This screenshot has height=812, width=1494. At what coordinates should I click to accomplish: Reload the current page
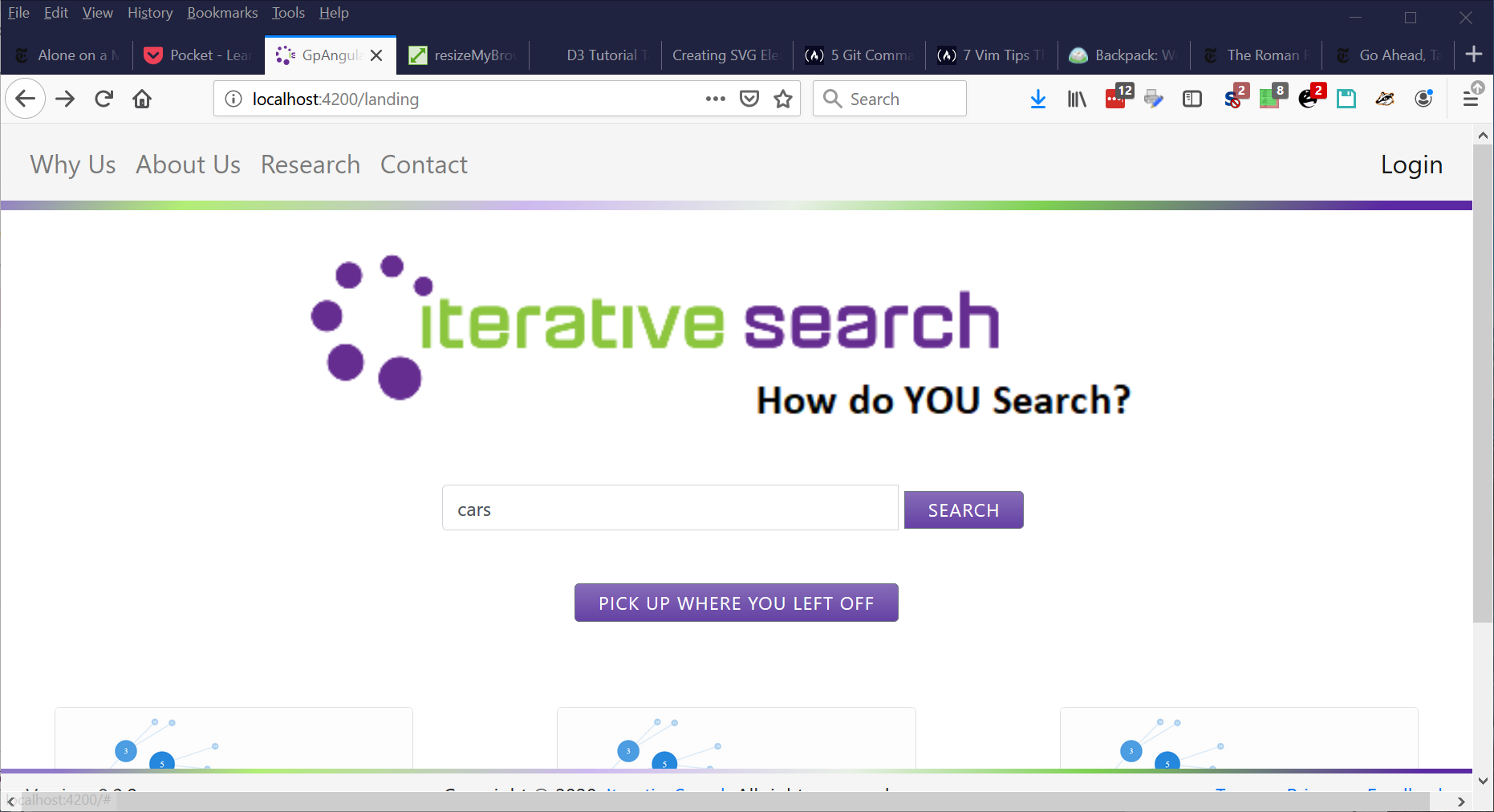[104, 99]
